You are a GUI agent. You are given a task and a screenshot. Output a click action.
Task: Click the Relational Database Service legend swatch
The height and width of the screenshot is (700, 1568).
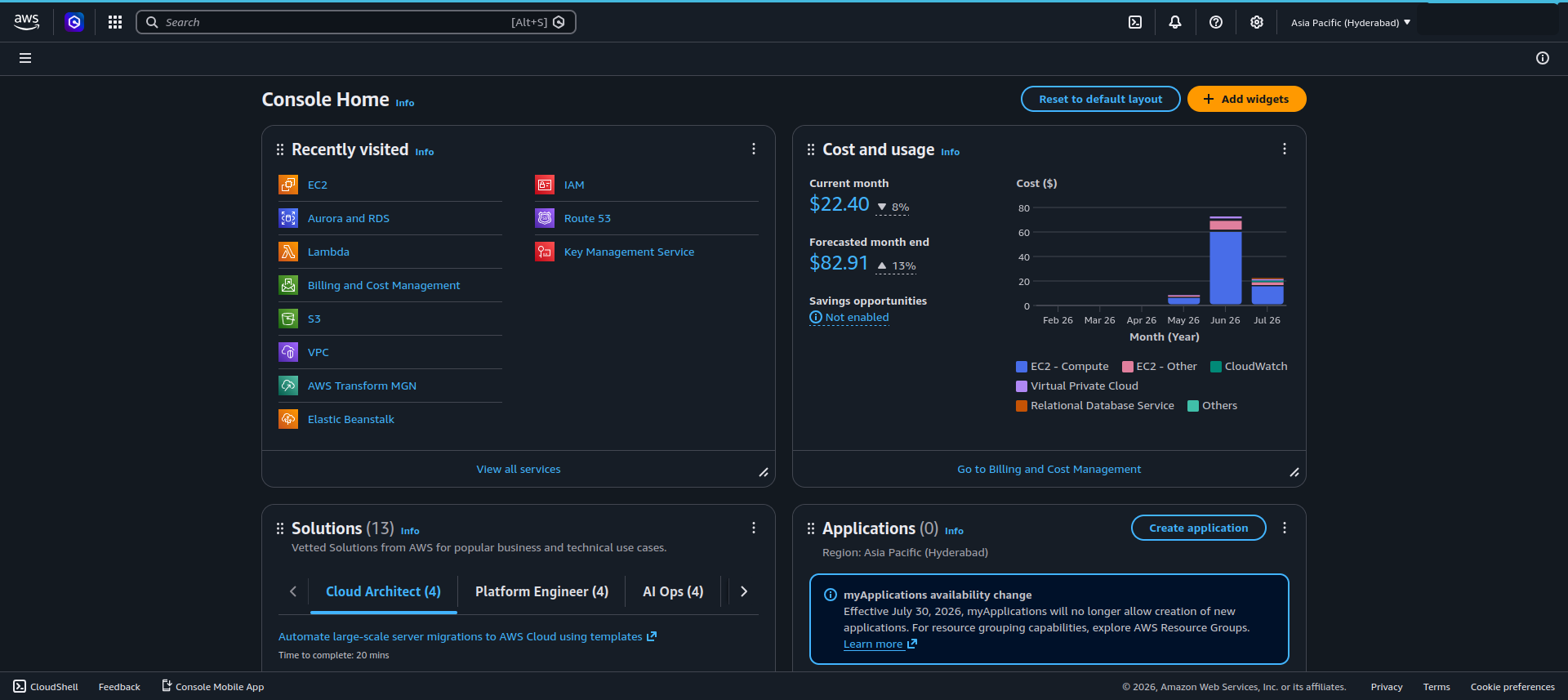[x=1022, y=406]
